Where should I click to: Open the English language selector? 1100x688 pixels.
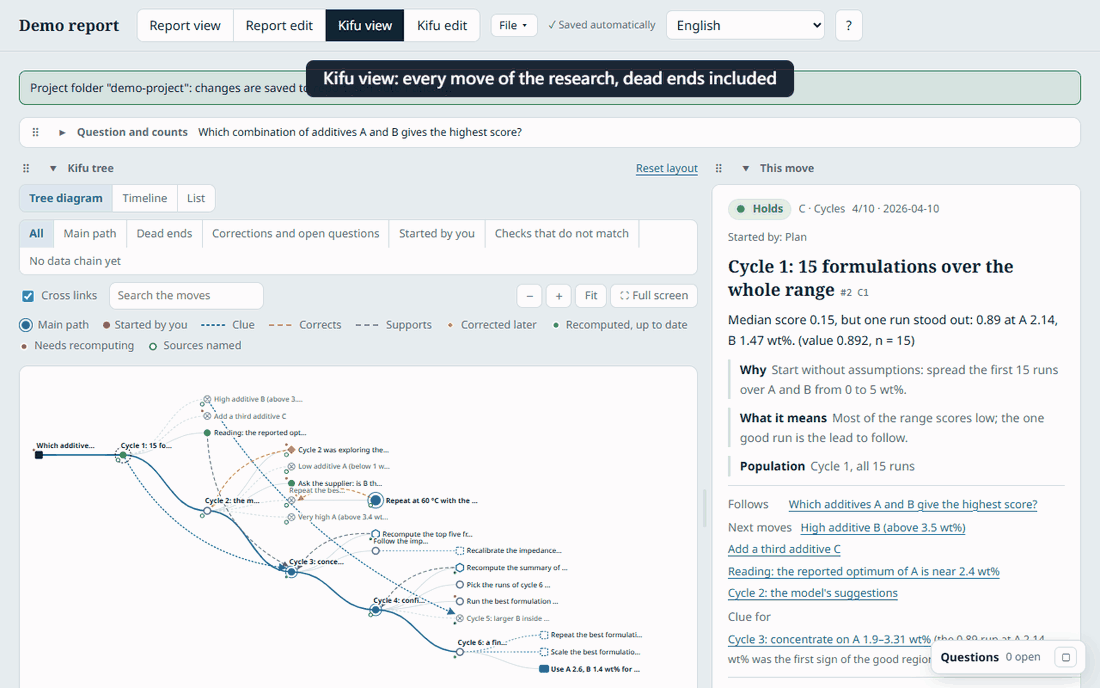[746, 25]
